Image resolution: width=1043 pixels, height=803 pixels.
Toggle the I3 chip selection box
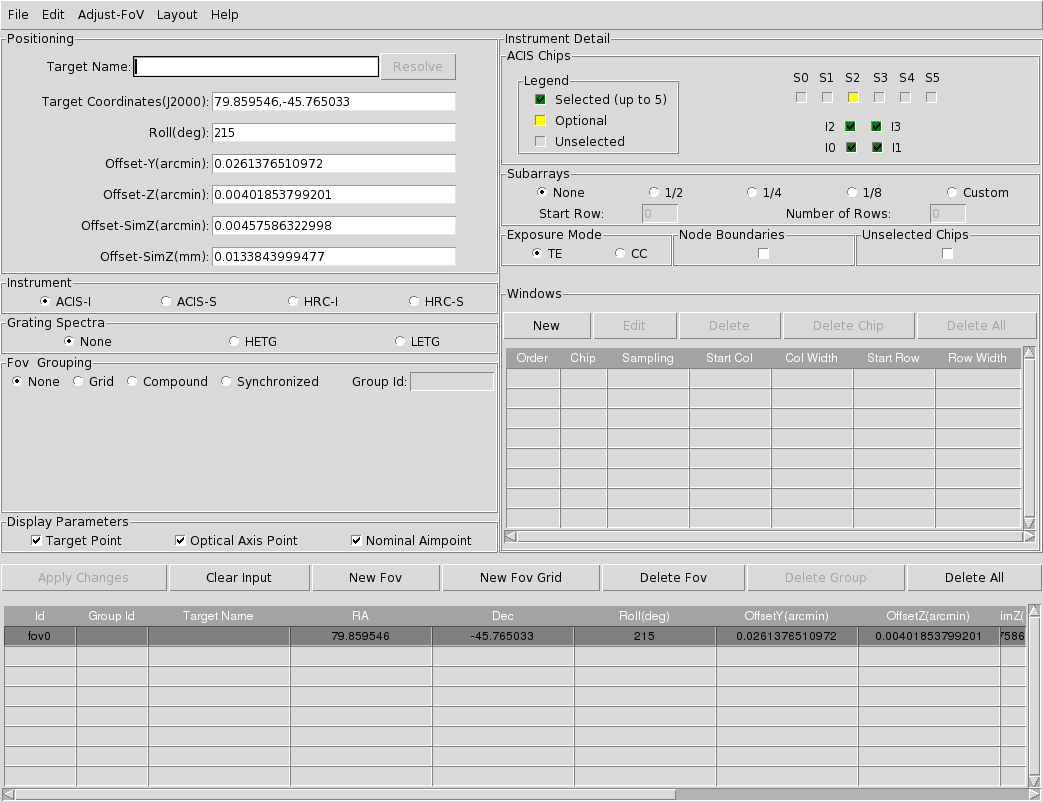click(877, 127)
